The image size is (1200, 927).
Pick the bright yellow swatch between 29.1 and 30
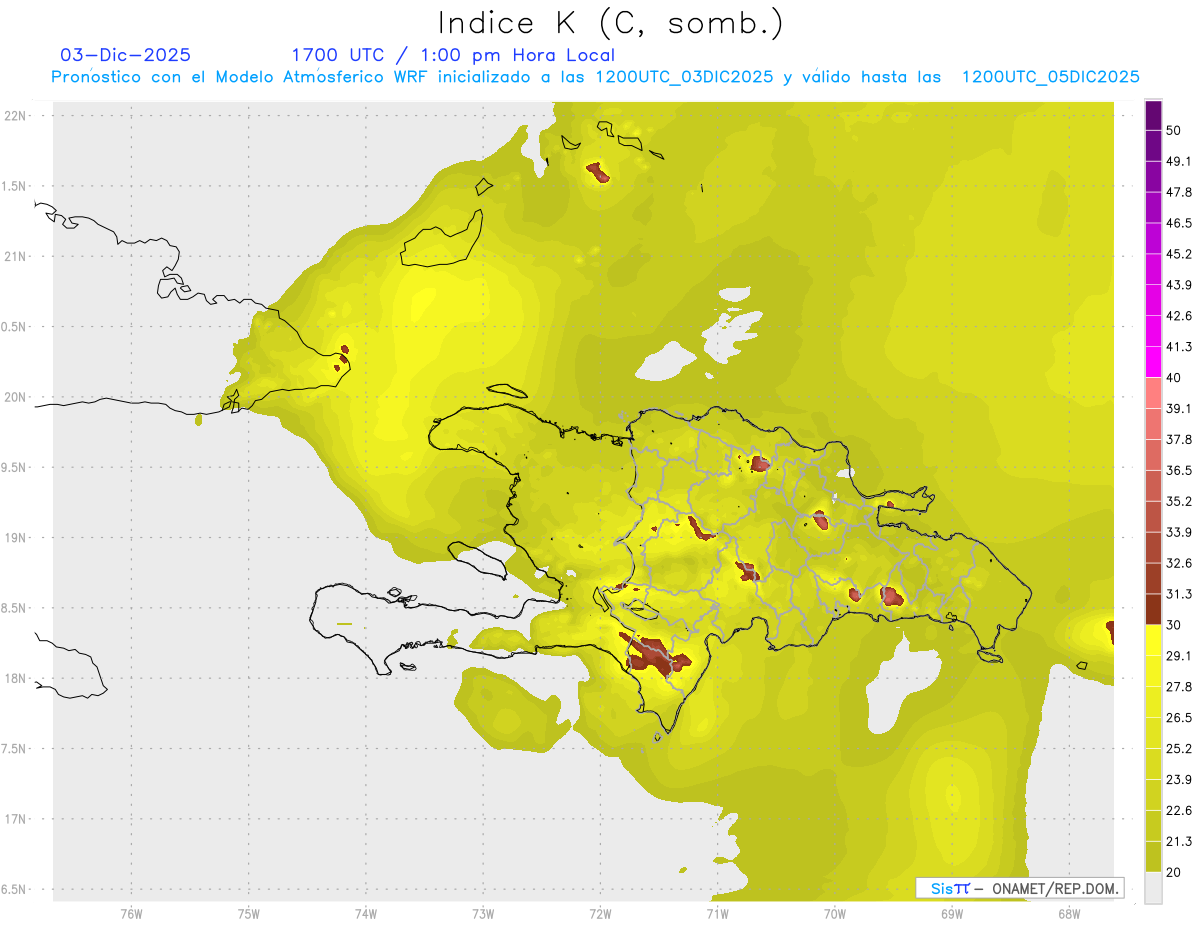click(1153, 640)
